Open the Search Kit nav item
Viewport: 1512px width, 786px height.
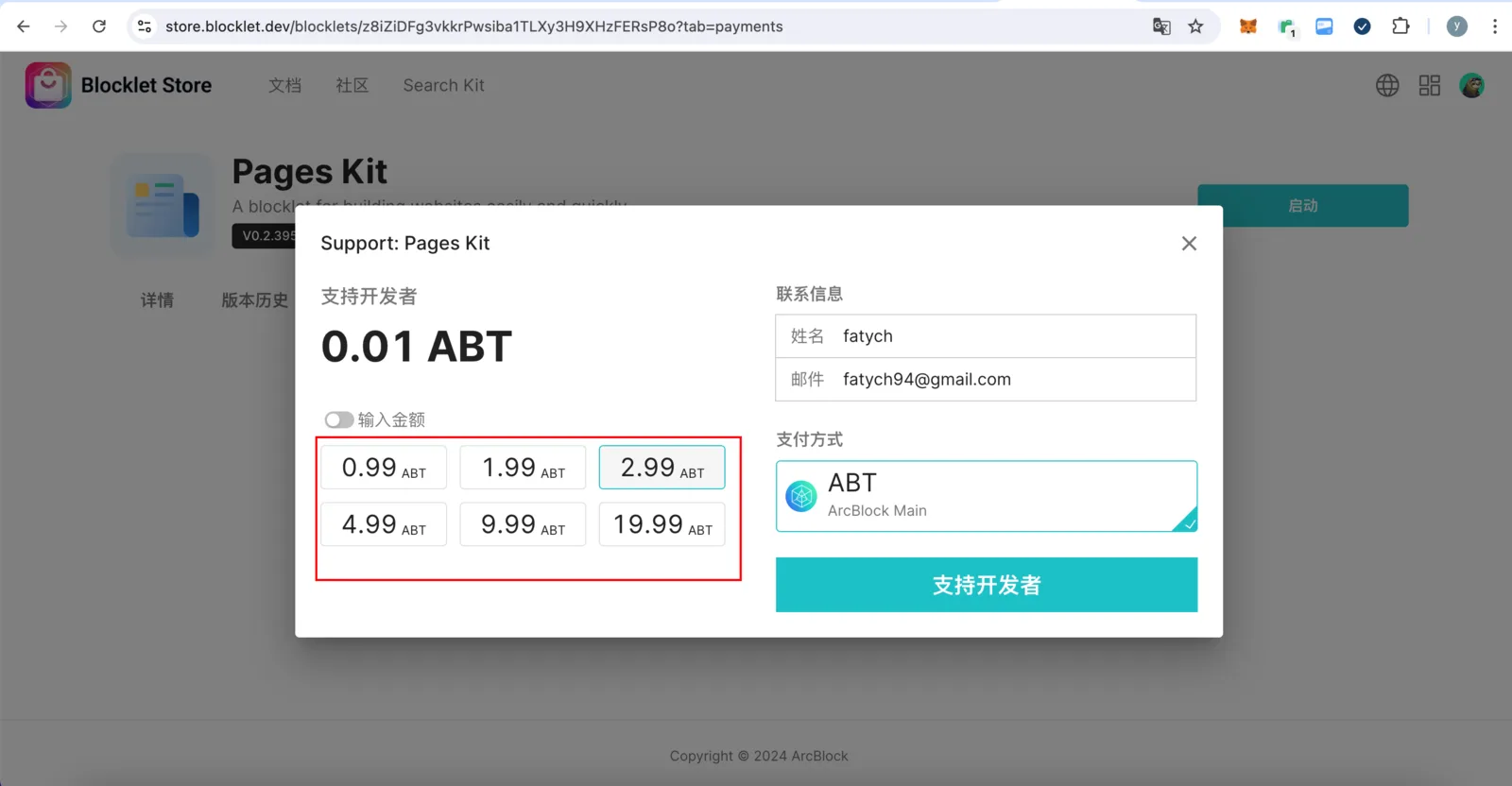pos(443,85)
